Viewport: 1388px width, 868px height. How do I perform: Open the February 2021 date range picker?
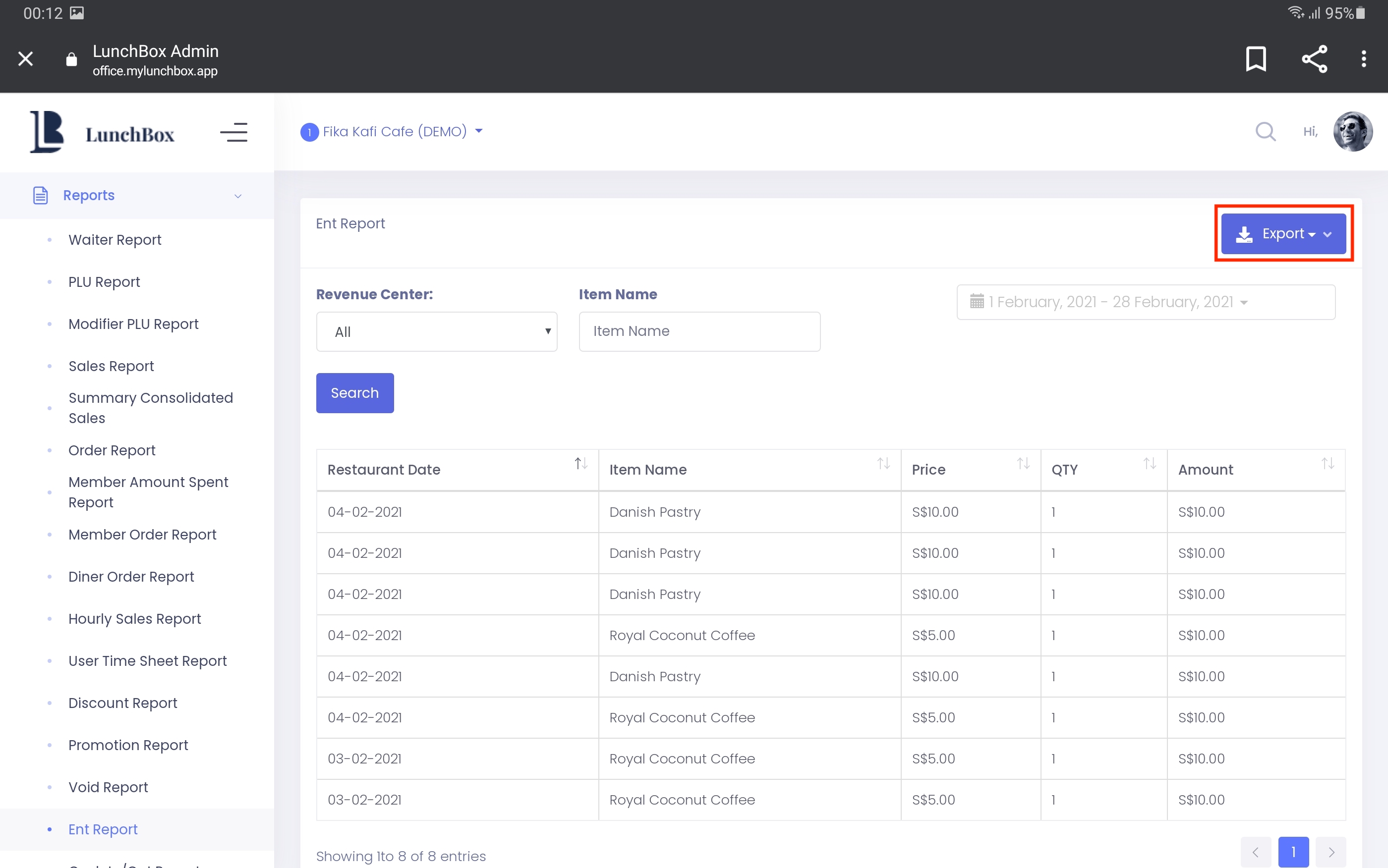1145,302
